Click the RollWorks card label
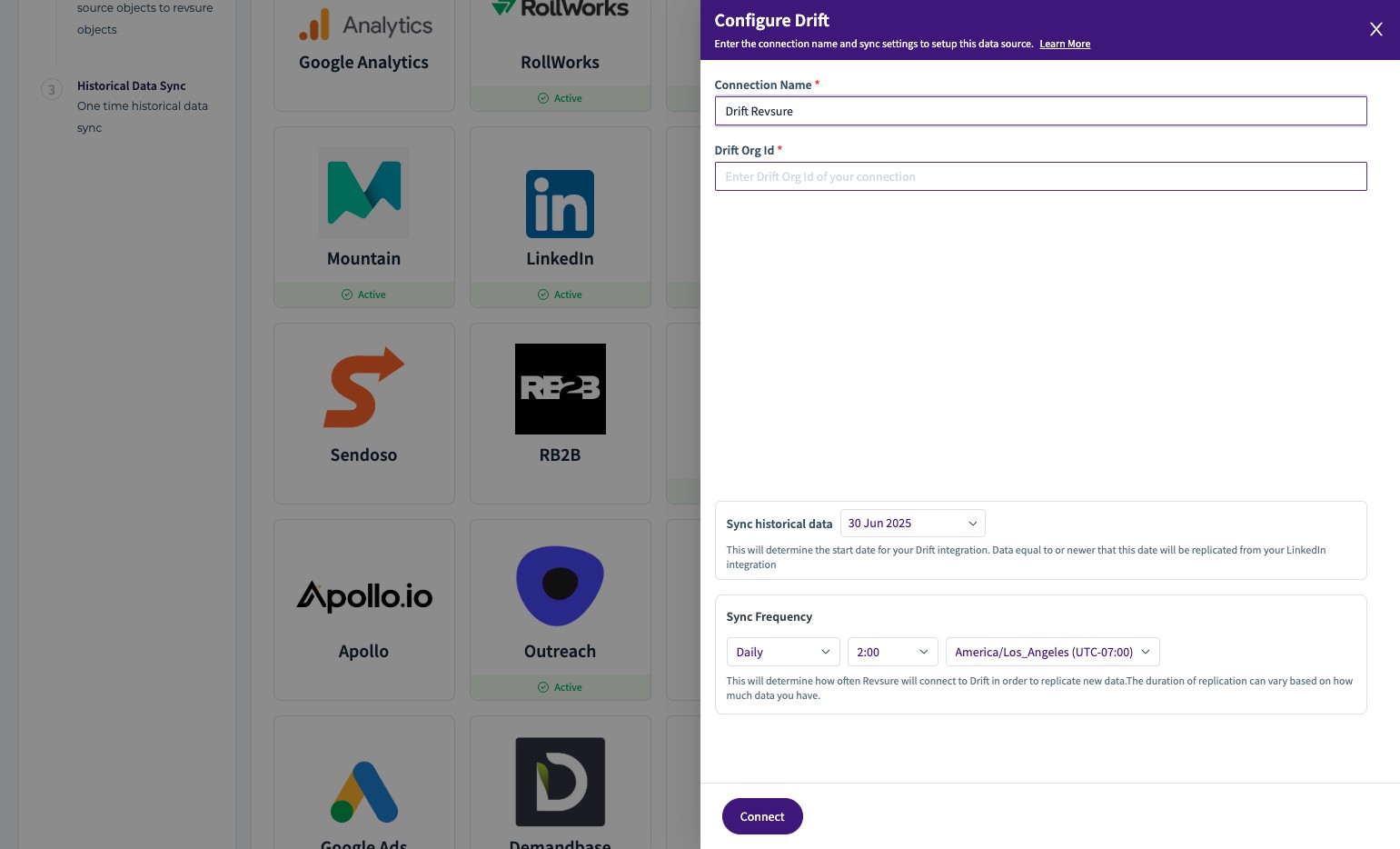1400x849 pixels. click(x=560, y=63)
